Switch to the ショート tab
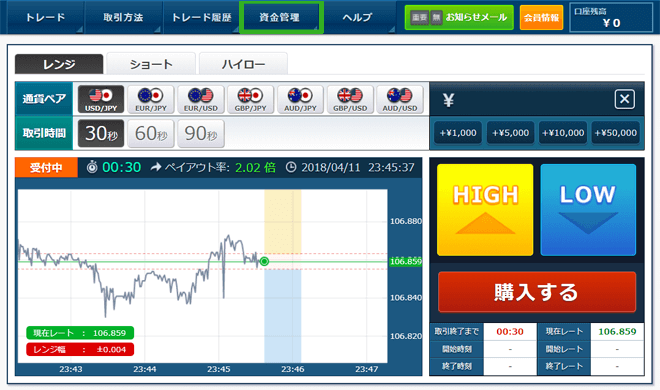The image size is (660, 390). (151, 64)
